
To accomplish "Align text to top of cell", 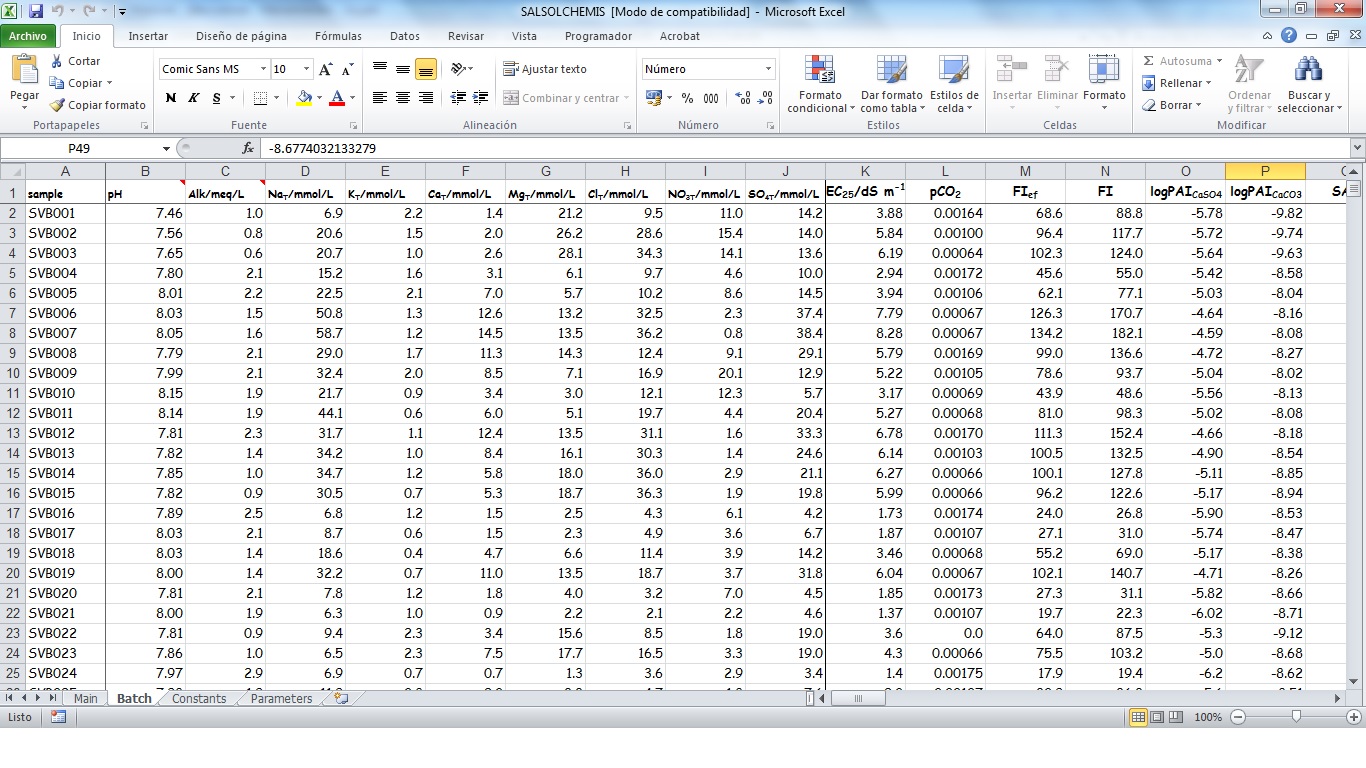I will (380, 69).
